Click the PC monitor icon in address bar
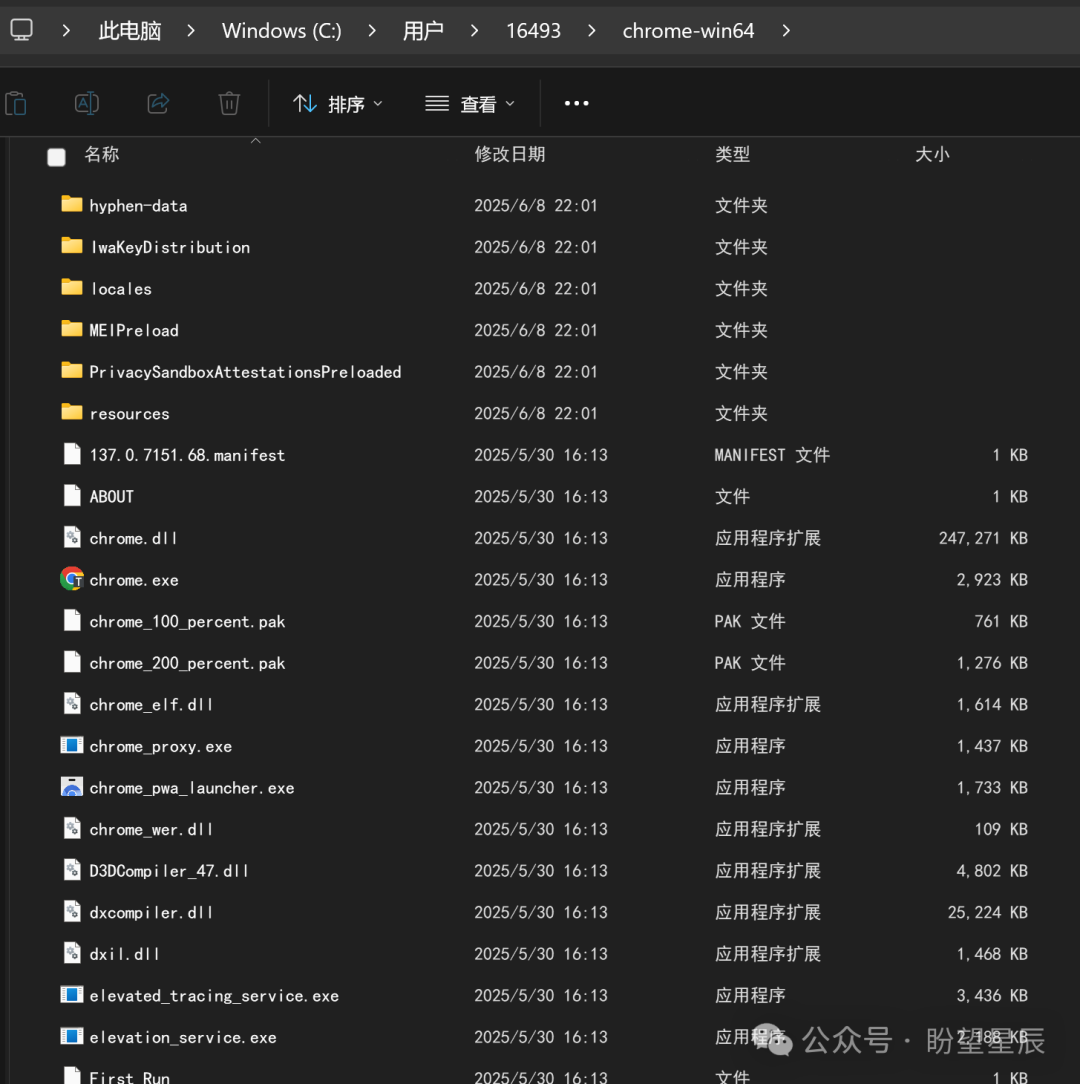The height and width of the screenshot is (1084, 1080). click(21, 30)
